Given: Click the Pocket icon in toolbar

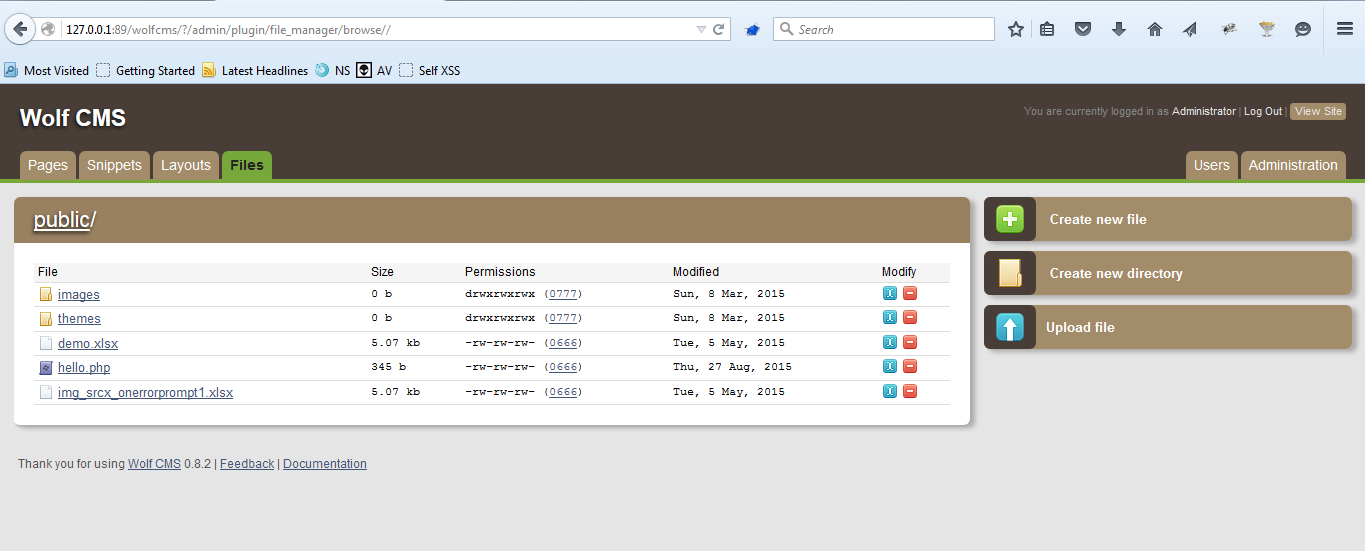Looking at the screenshot, I should point(1083,29).
